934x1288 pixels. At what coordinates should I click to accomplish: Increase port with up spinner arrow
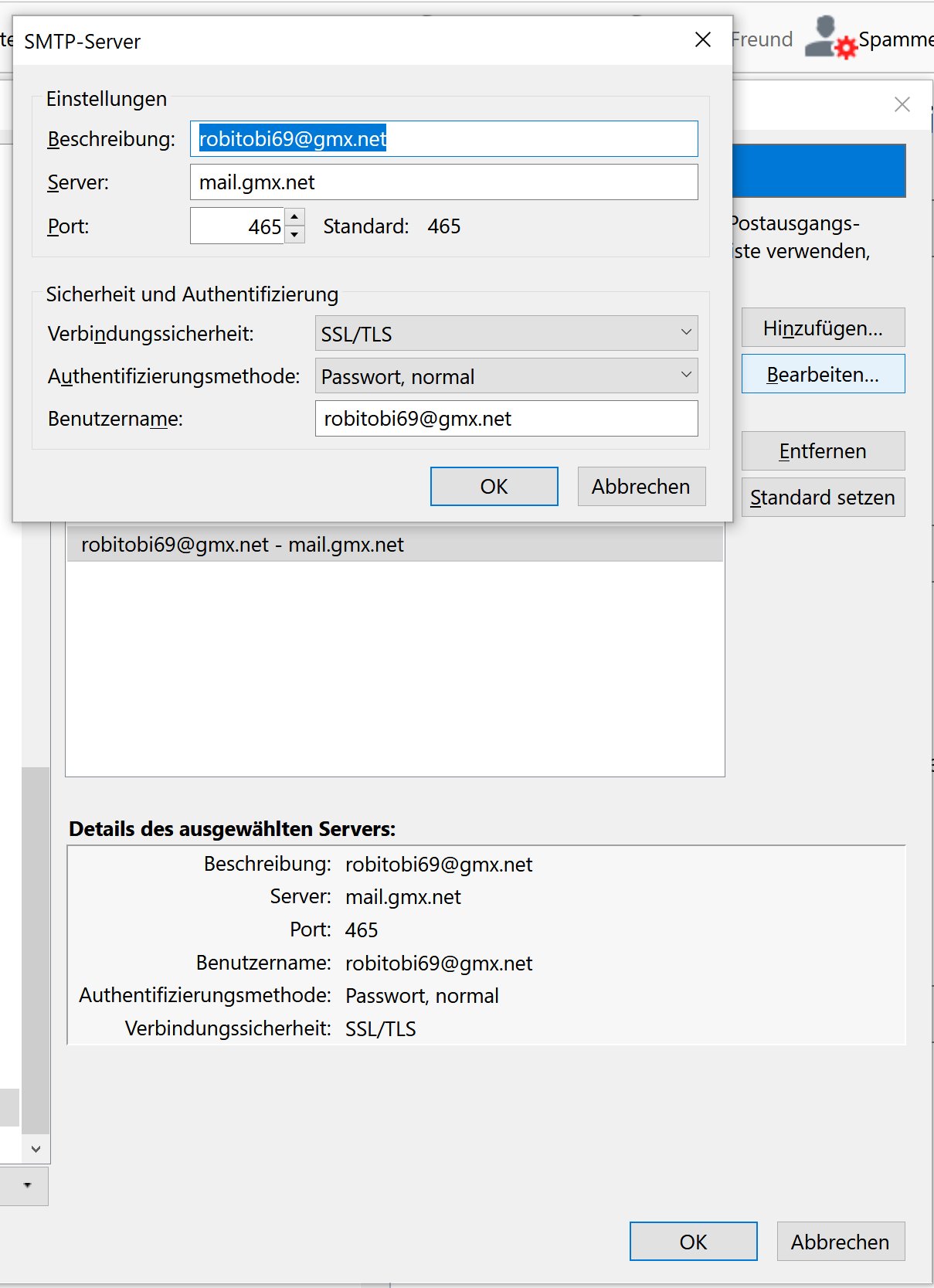[x=295, y=217]
